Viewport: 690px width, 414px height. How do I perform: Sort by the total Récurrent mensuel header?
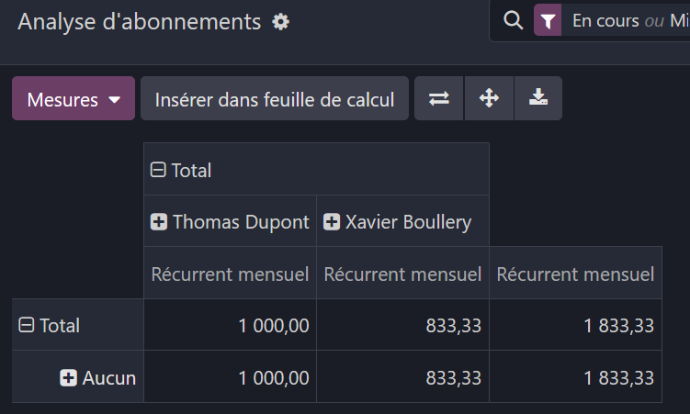tap(576, 273)
